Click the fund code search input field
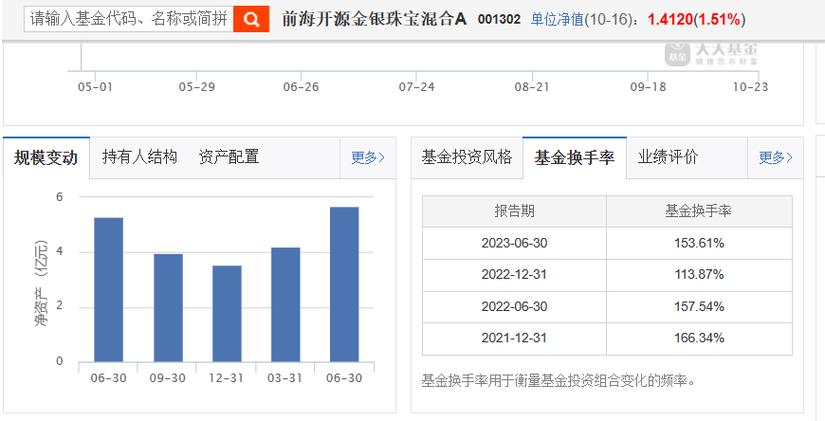825x421 pixels. (x=128, y=19)
